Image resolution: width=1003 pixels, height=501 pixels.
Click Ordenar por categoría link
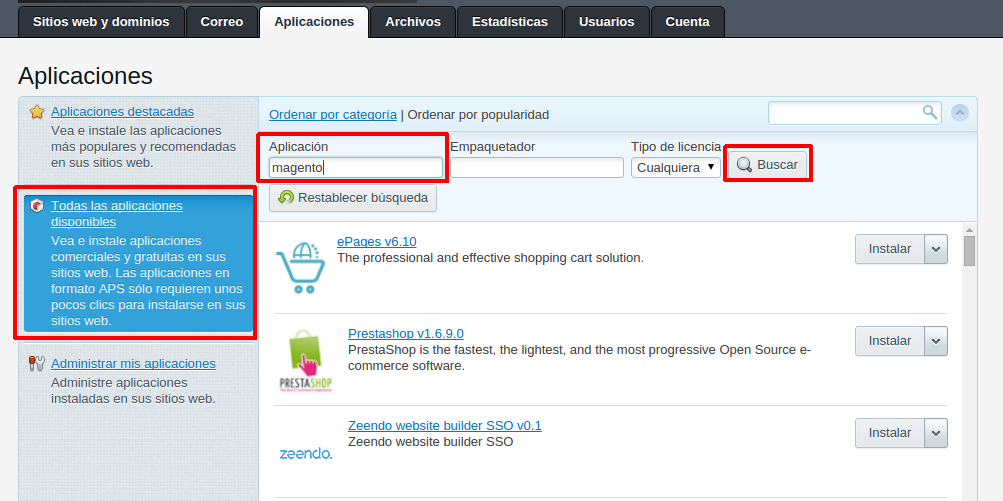coord(333,115)
